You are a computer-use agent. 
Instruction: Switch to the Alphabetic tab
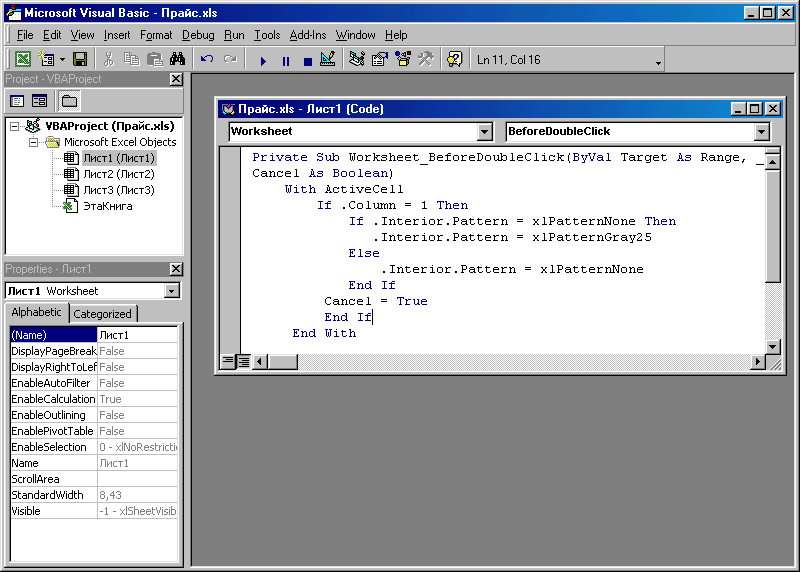pyautogui.click(x=36, y=312)
